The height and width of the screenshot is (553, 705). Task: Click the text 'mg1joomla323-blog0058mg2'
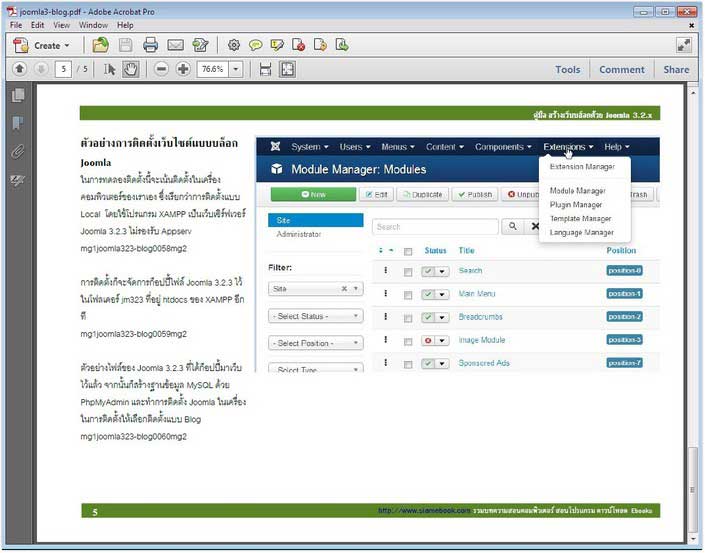coord(134,248)
